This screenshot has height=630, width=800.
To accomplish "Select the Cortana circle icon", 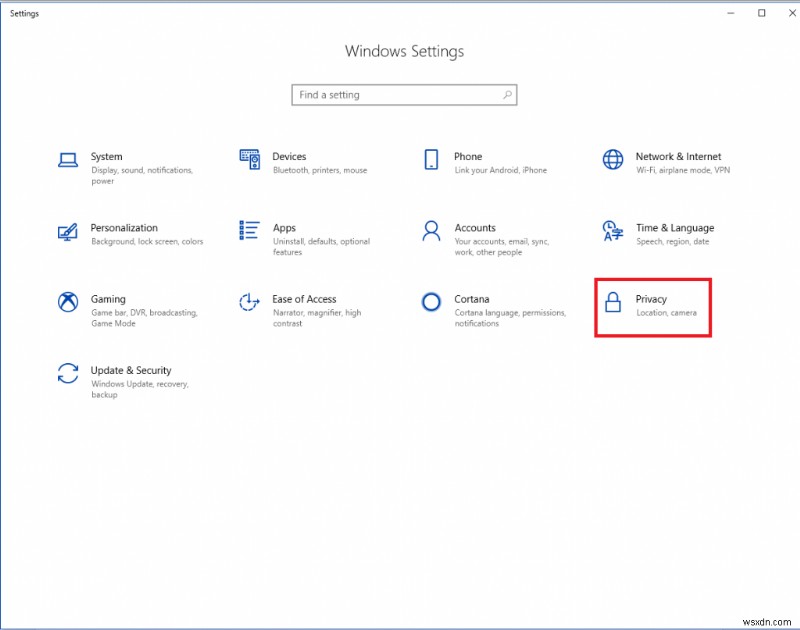I will click(431, 302).
